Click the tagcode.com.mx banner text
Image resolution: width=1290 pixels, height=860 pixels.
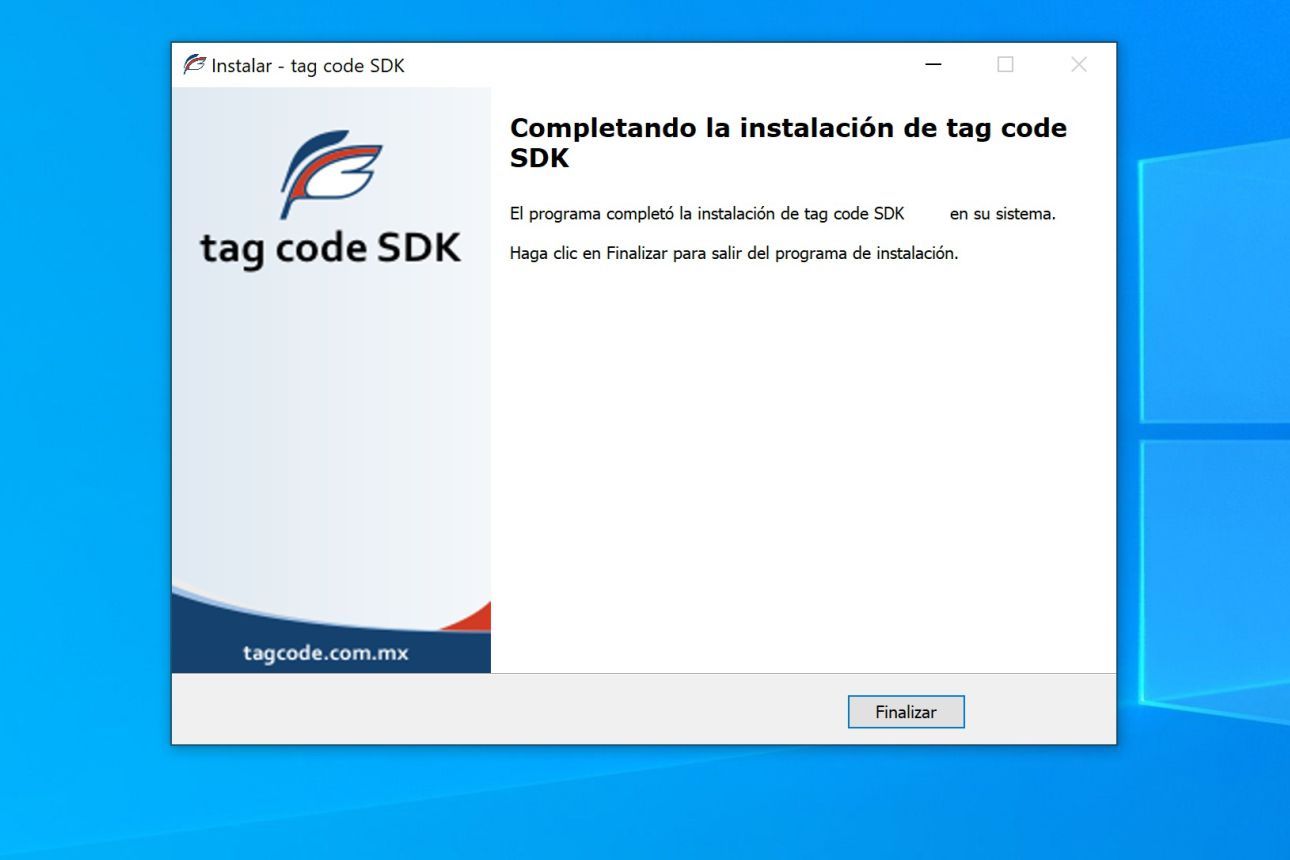click(326, 653)
